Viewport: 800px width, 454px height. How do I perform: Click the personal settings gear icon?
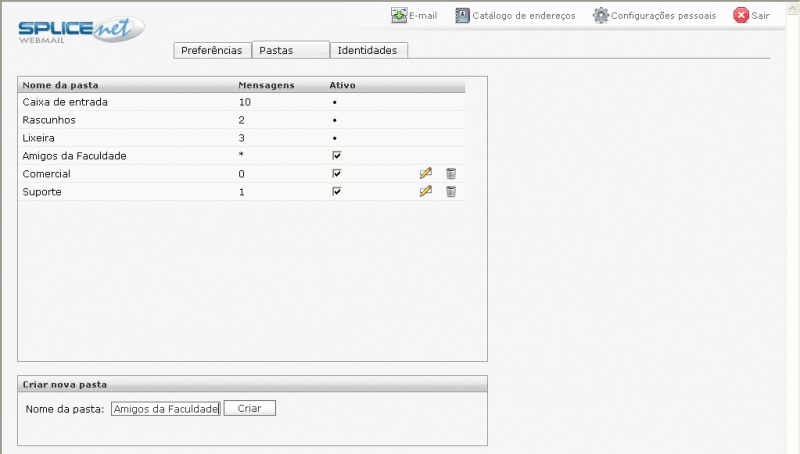[x=601, y=15]
